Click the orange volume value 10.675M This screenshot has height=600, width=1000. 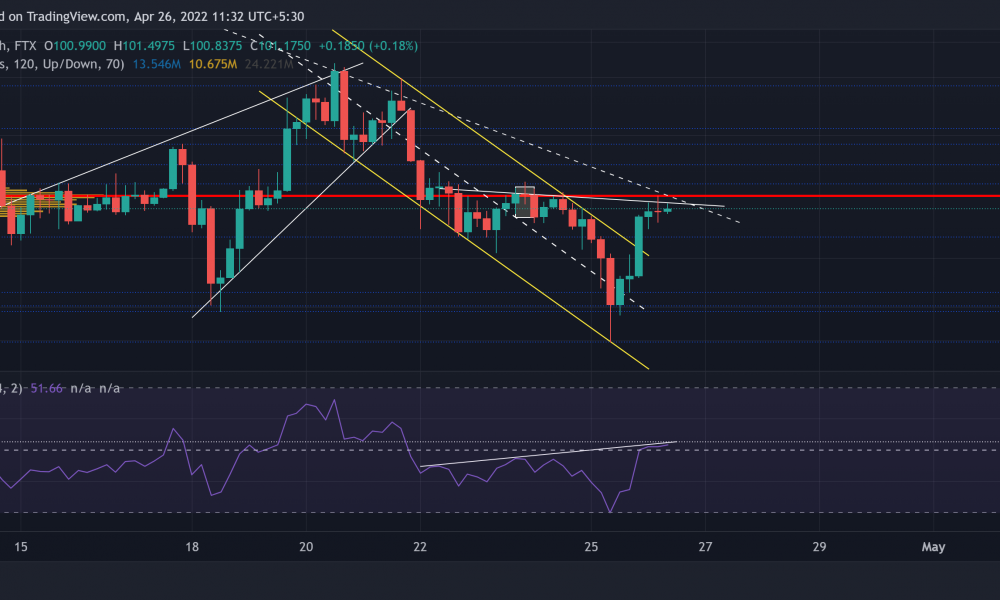[213, 64]
